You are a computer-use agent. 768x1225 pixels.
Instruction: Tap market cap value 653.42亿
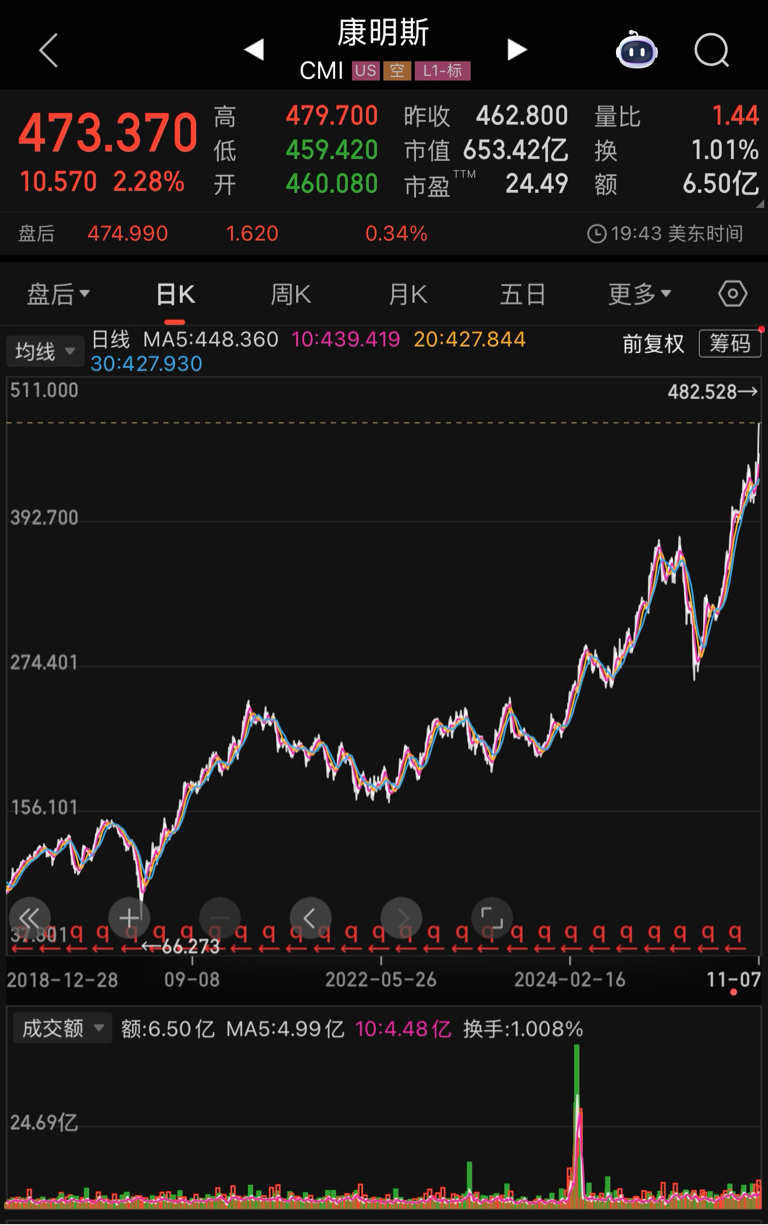[x=516, y=150]
